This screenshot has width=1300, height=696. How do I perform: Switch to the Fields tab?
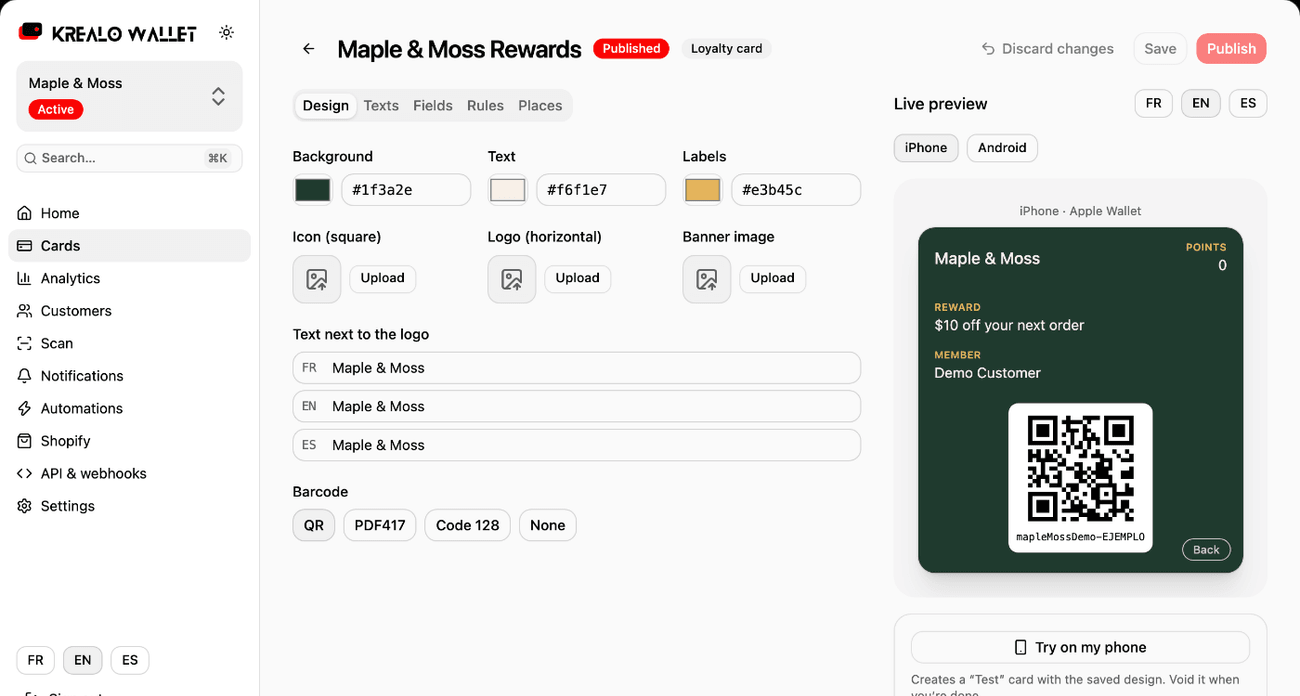pos(433,105)
